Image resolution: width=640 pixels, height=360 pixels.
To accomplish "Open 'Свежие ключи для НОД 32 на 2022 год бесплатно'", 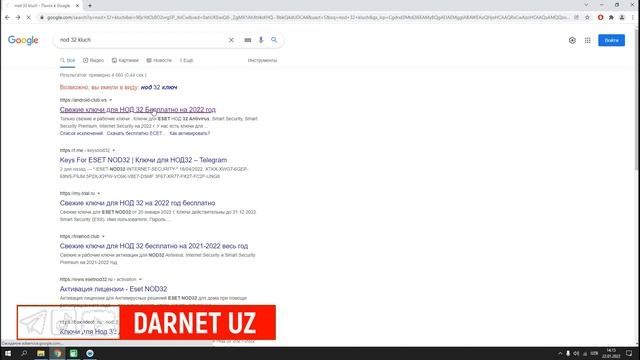I will [x=137, y=203].
